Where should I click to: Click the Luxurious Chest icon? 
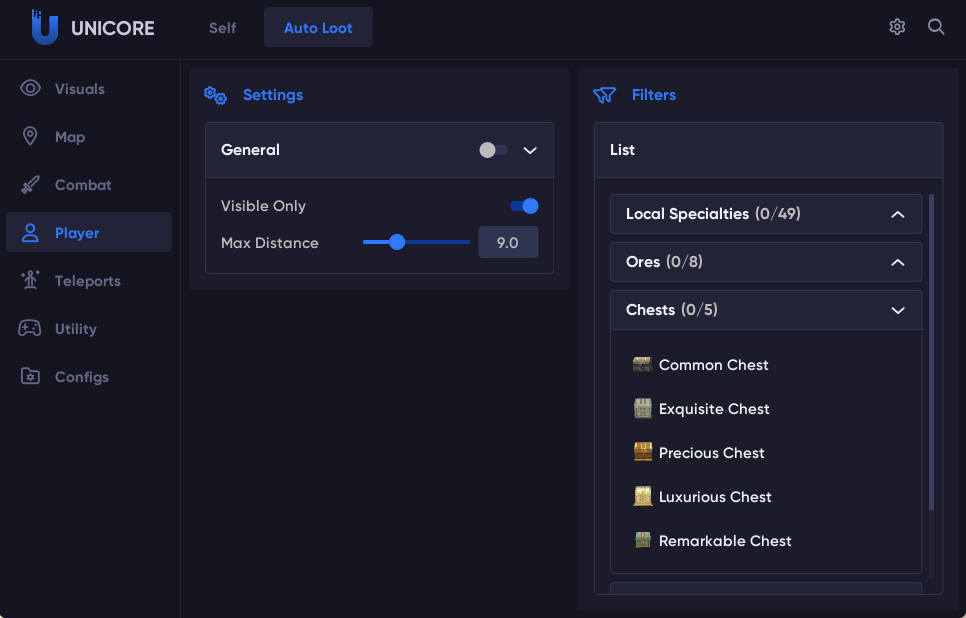coord(643,497)
